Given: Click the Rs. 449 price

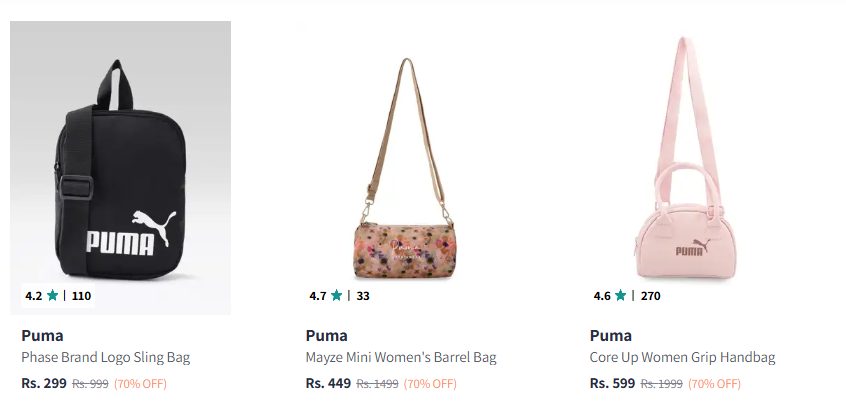Looking at the screenshot, I should click(327, 383).
